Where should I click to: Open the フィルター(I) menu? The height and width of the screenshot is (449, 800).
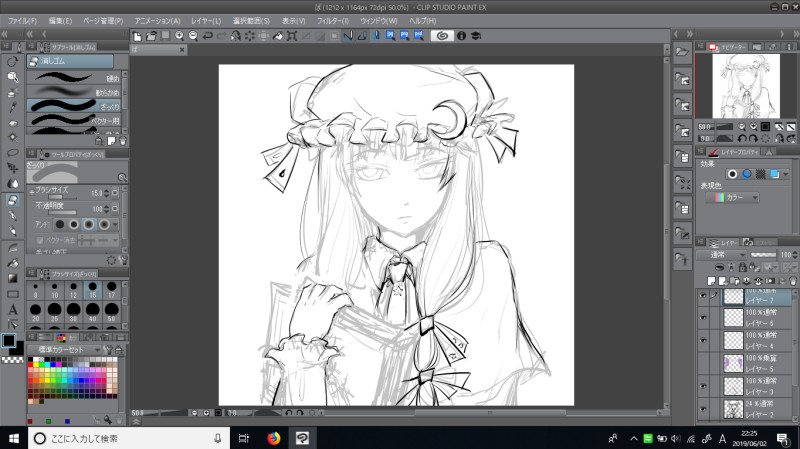click(x=332, y=21)
